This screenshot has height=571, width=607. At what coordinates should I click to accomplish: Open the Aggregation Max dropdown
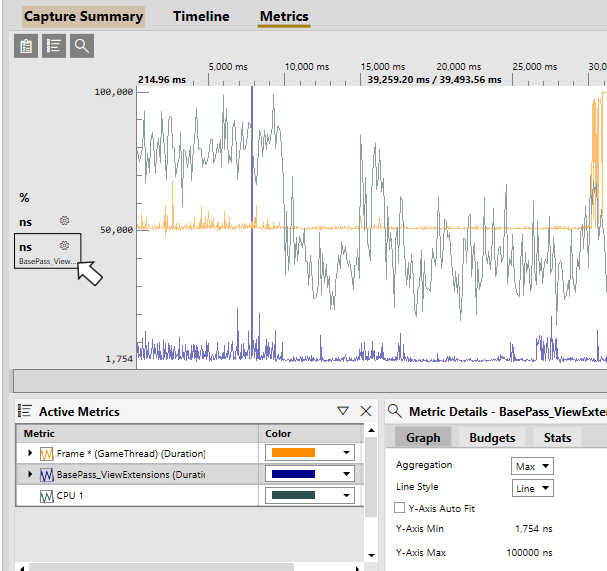[532, 466]
